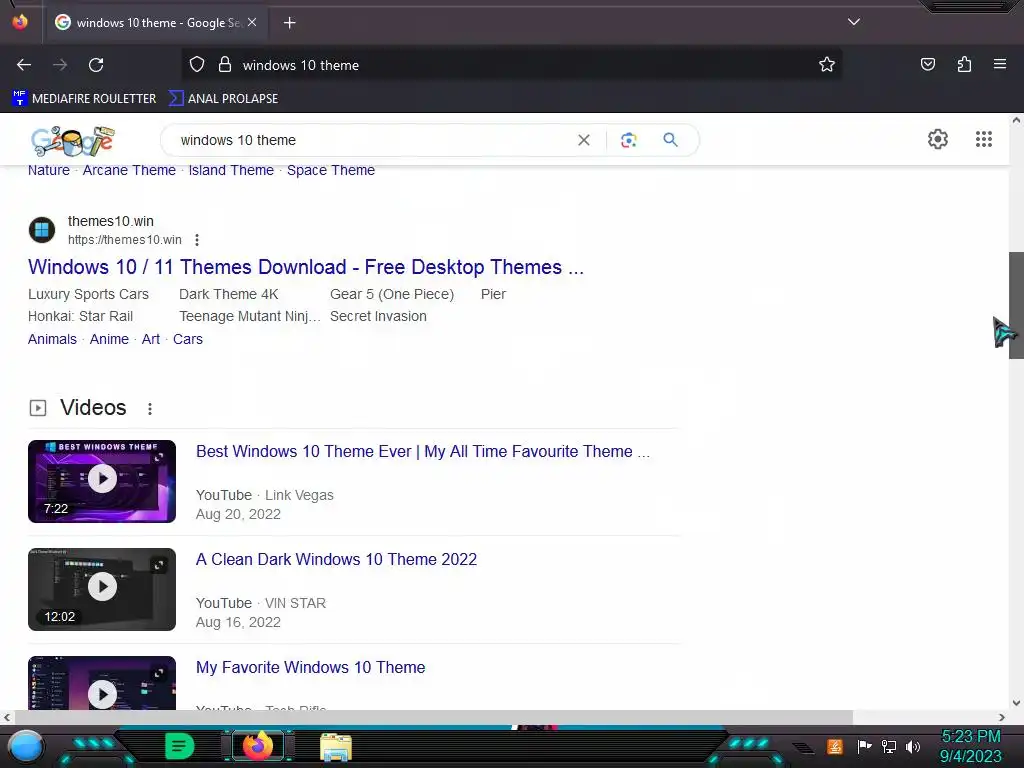Open MEDIAFIRE ROULETTER bookmark
The height and width of the screenshot is (768, 1024).
[84, 99]
